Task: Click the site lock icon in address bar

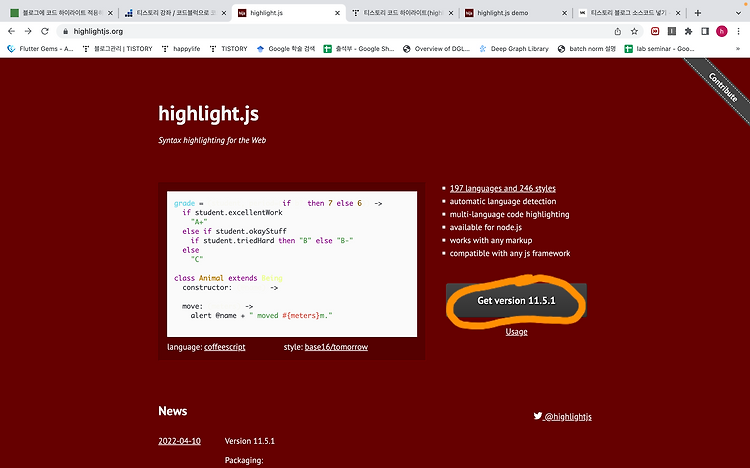Action: click(66, 31)
